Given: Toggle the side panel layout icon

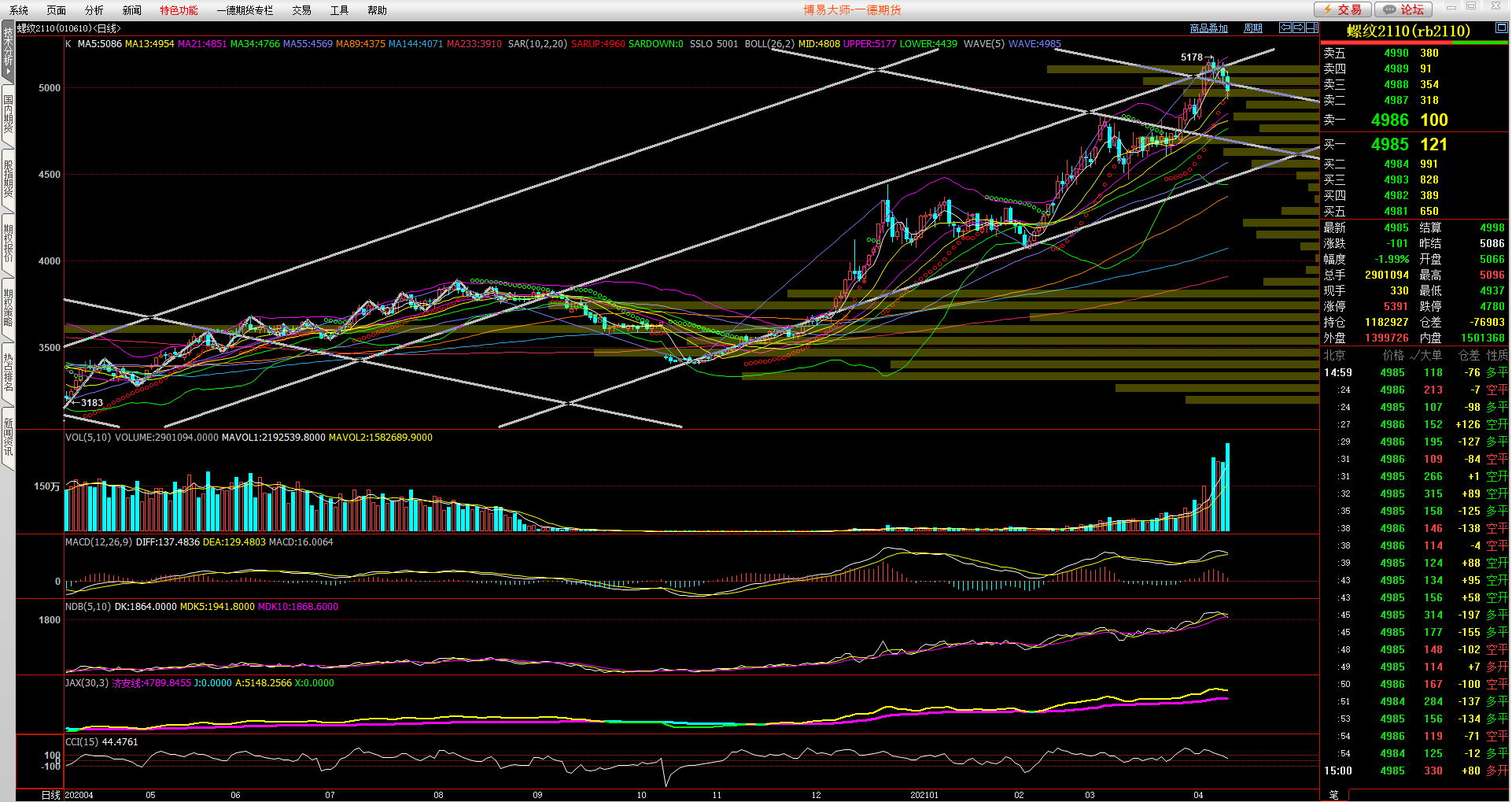Looking at the screenshot, I should [x=1311, y=28].
